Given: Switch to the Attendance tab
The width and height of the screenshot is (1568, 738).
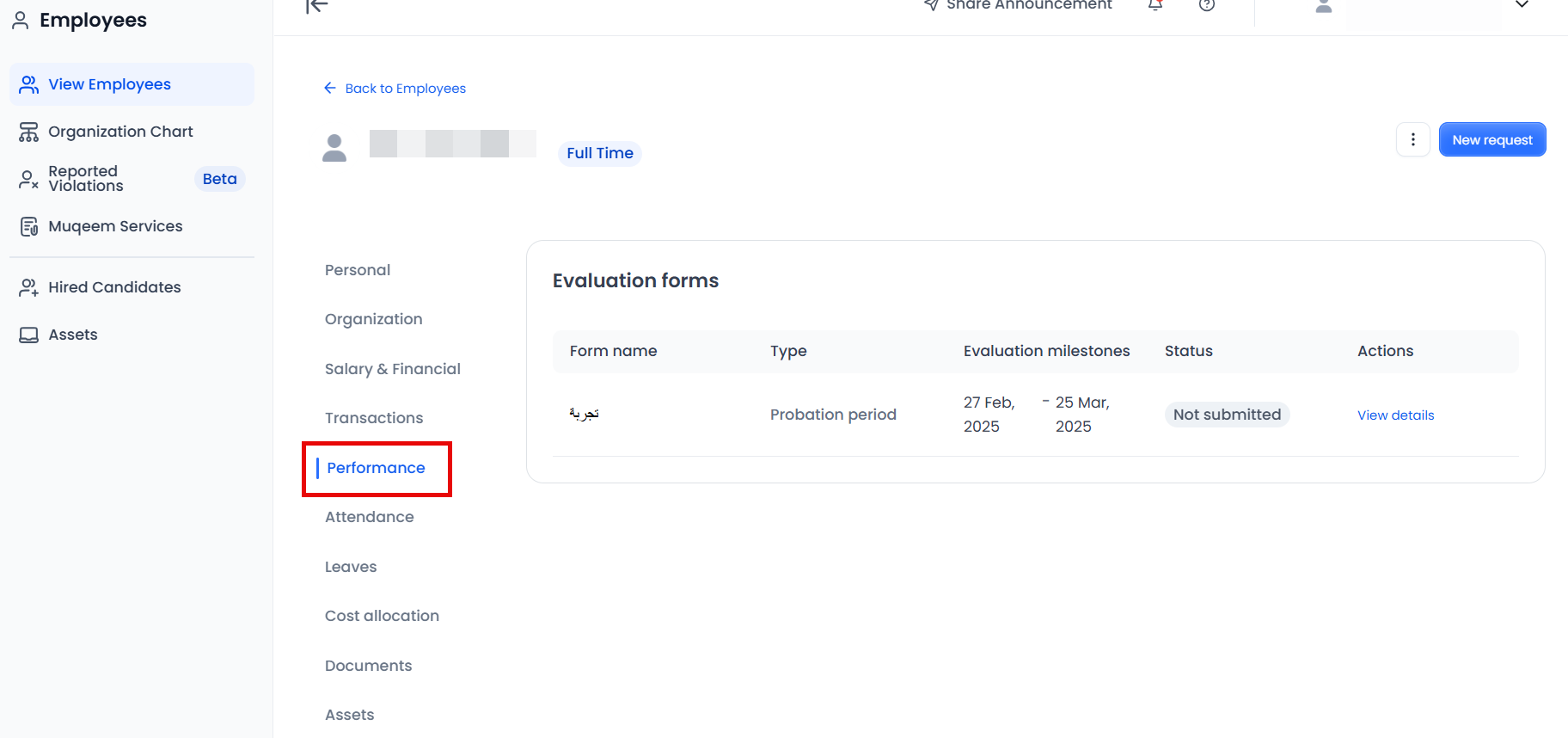Looking at the screenshot, I should pos(370,517).
